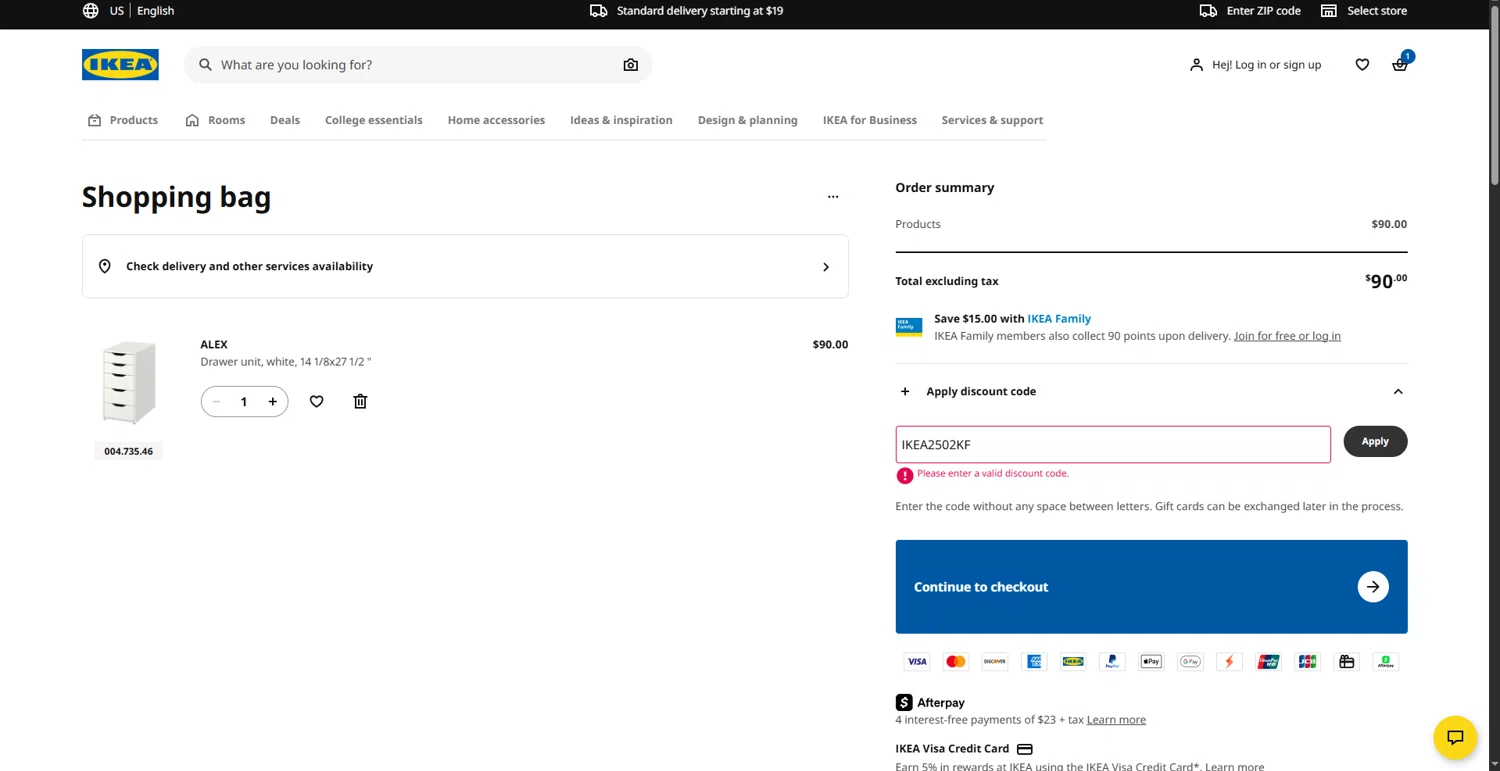Click the store building icon

(x=1329, y=10)
